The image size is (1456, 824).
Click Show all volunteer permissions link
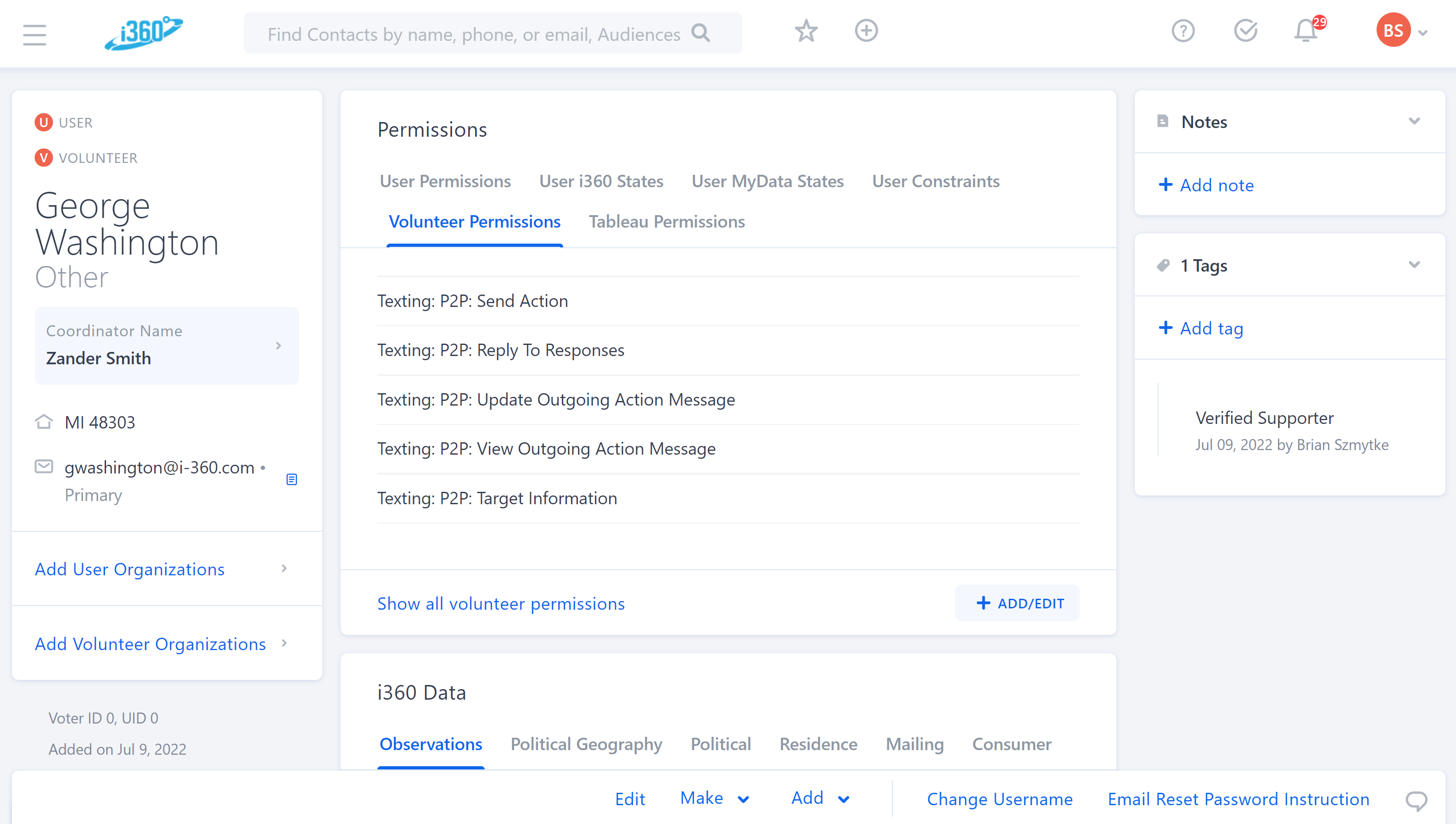pyautogui.click(x=500, y=604)
